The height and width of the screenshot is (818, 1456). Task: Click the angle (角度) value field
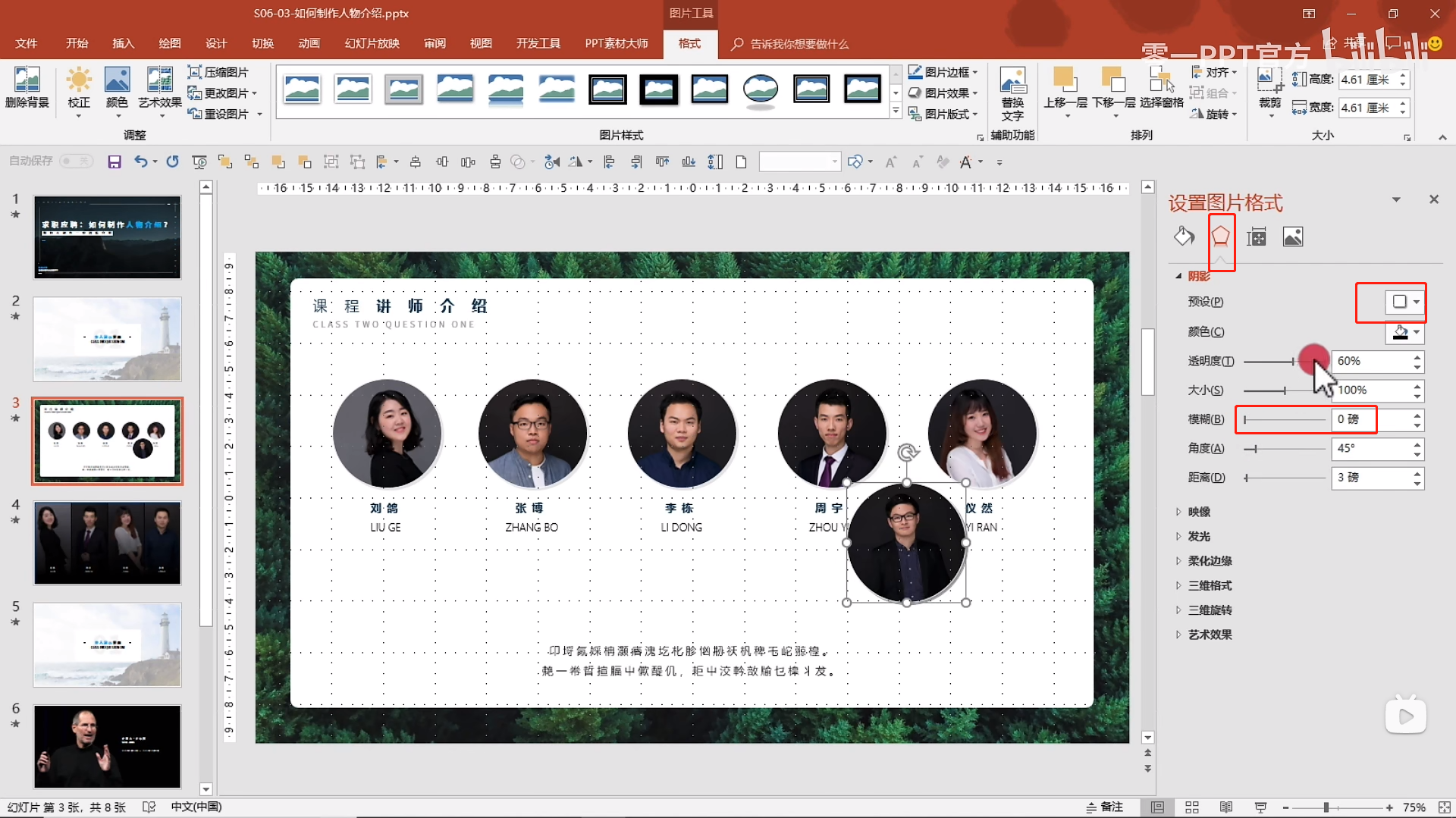1371,449
